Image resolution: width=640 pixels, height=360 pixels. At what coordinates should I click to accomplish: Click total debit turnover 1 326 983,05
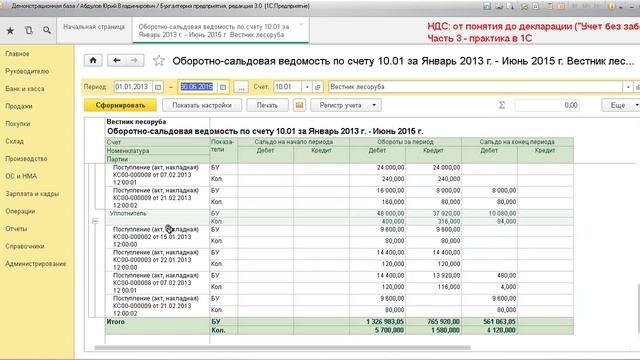coord(385,322)
